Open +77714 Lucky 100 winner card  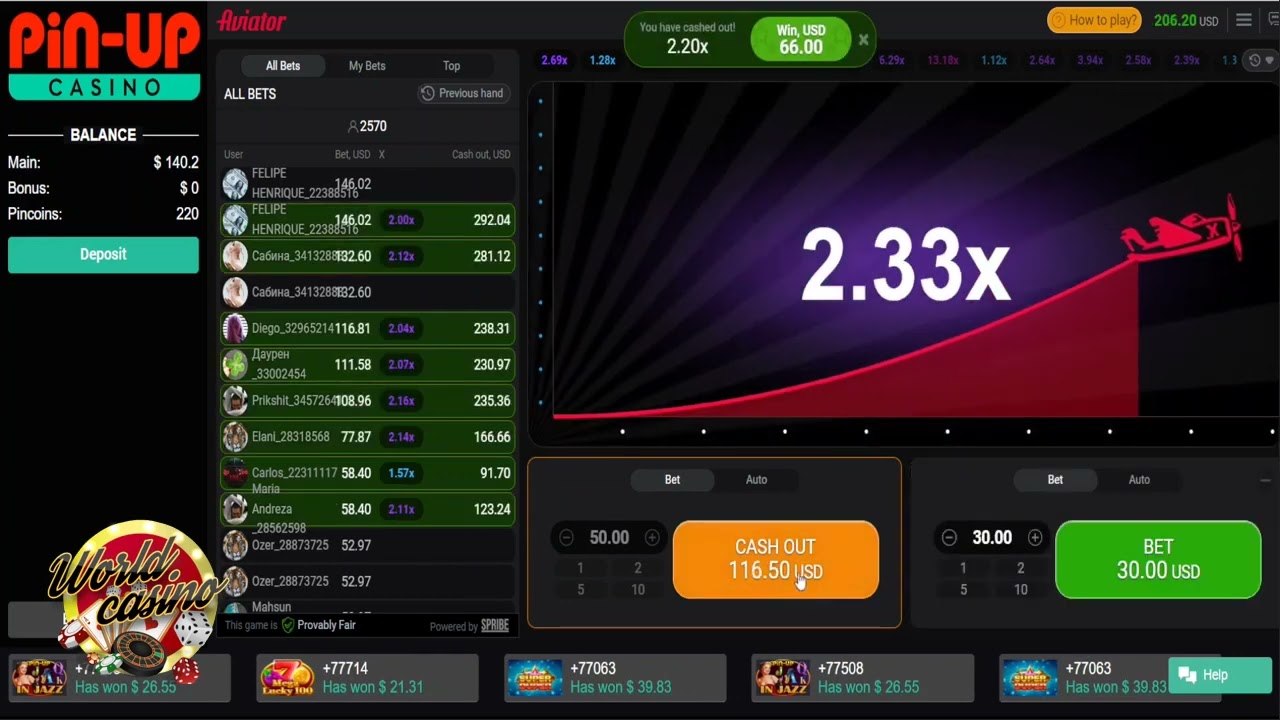click(368, 678)
